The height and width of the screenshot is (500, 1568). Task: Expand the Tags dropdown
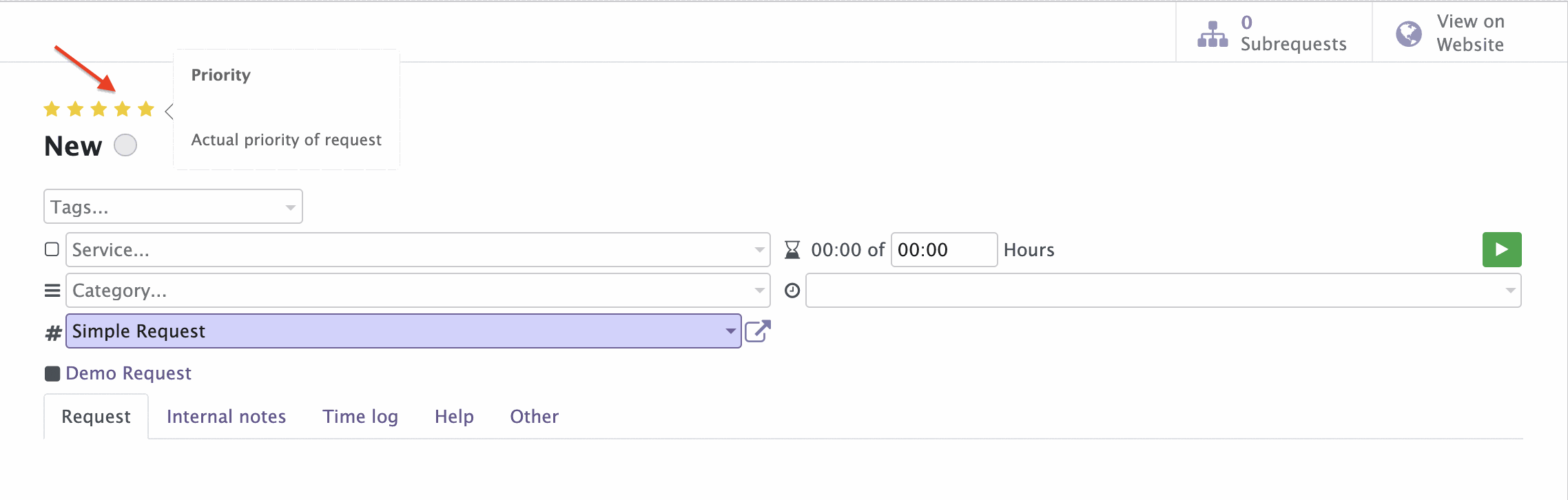(290, 207)
